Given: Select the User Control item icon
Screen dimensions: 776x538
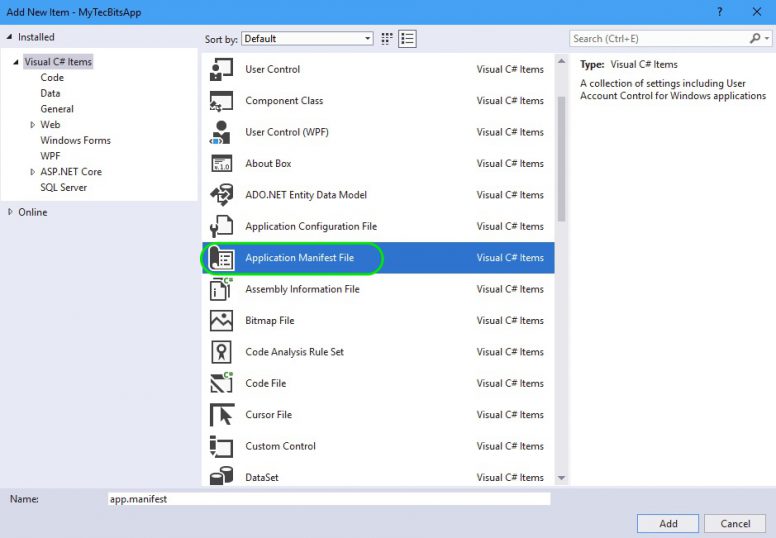Looking at the screenshot, I should coord(221,69).
